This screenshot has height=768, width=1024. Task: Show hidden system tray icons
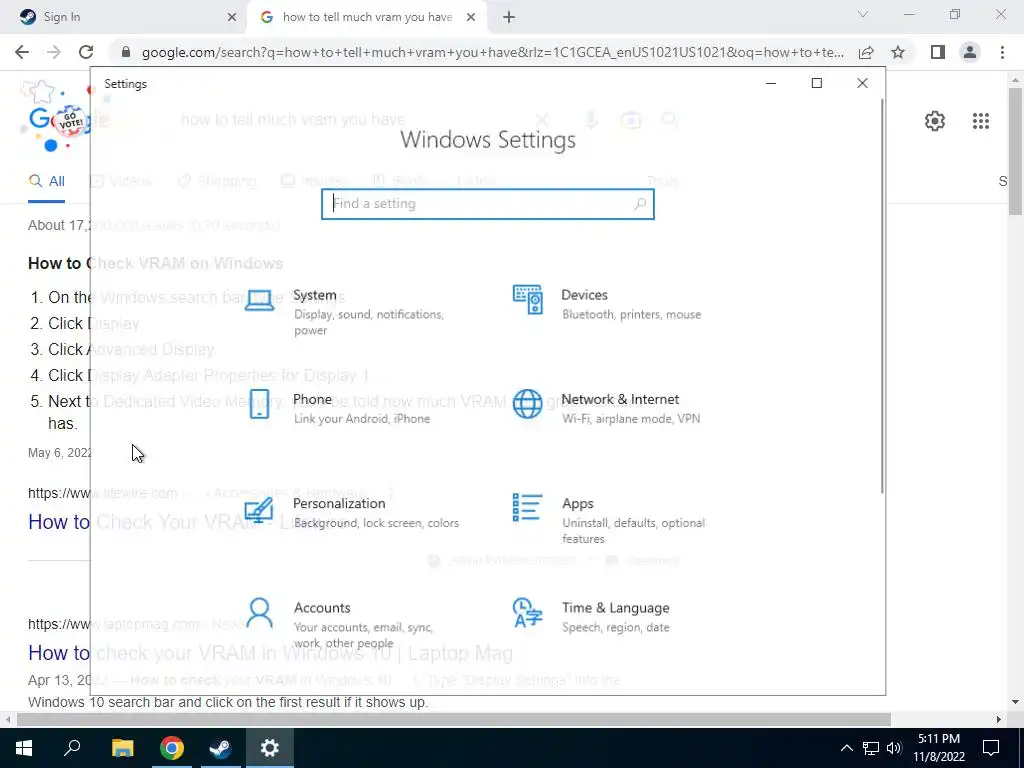click(x=846, y=748)
